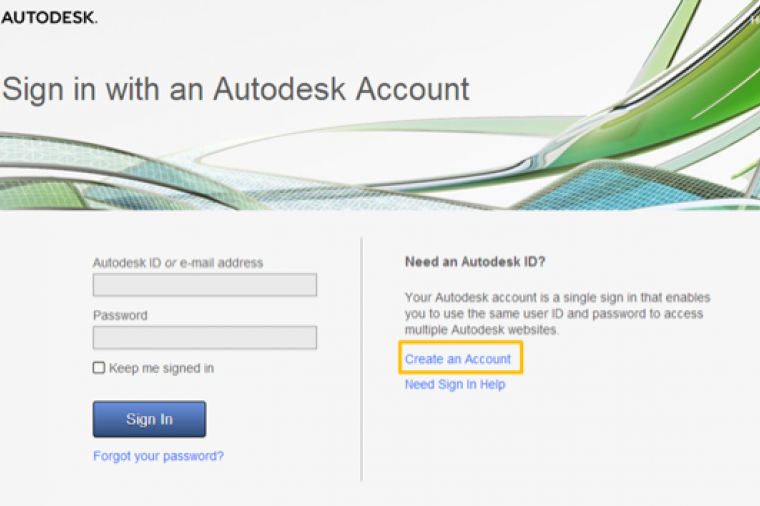Screen dimensions: 760x506
Task: Click the Autodesk ID or e-mail address label
Action: 178,263
